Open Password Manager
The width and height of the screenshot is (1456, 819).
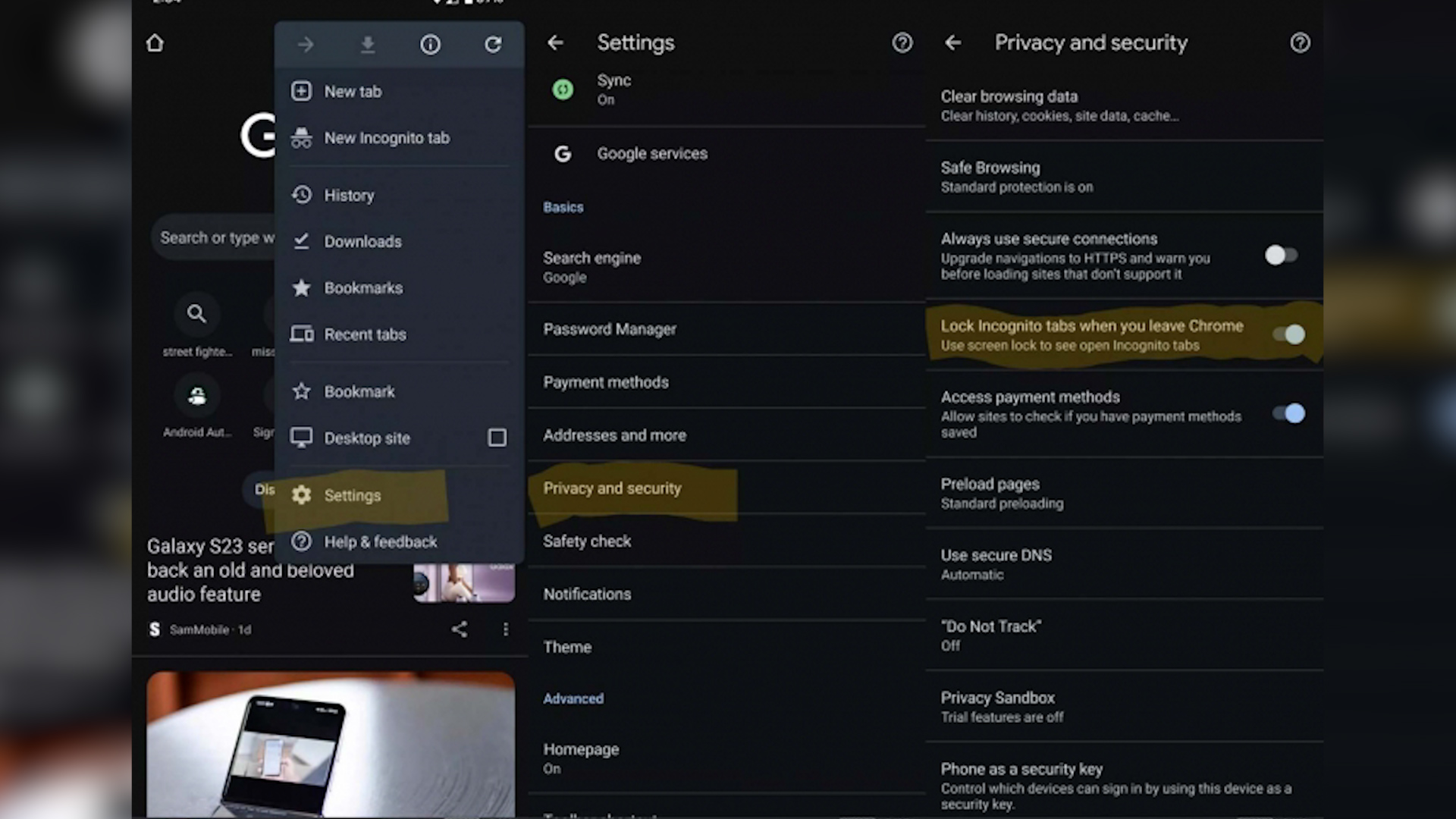(726, 329)
